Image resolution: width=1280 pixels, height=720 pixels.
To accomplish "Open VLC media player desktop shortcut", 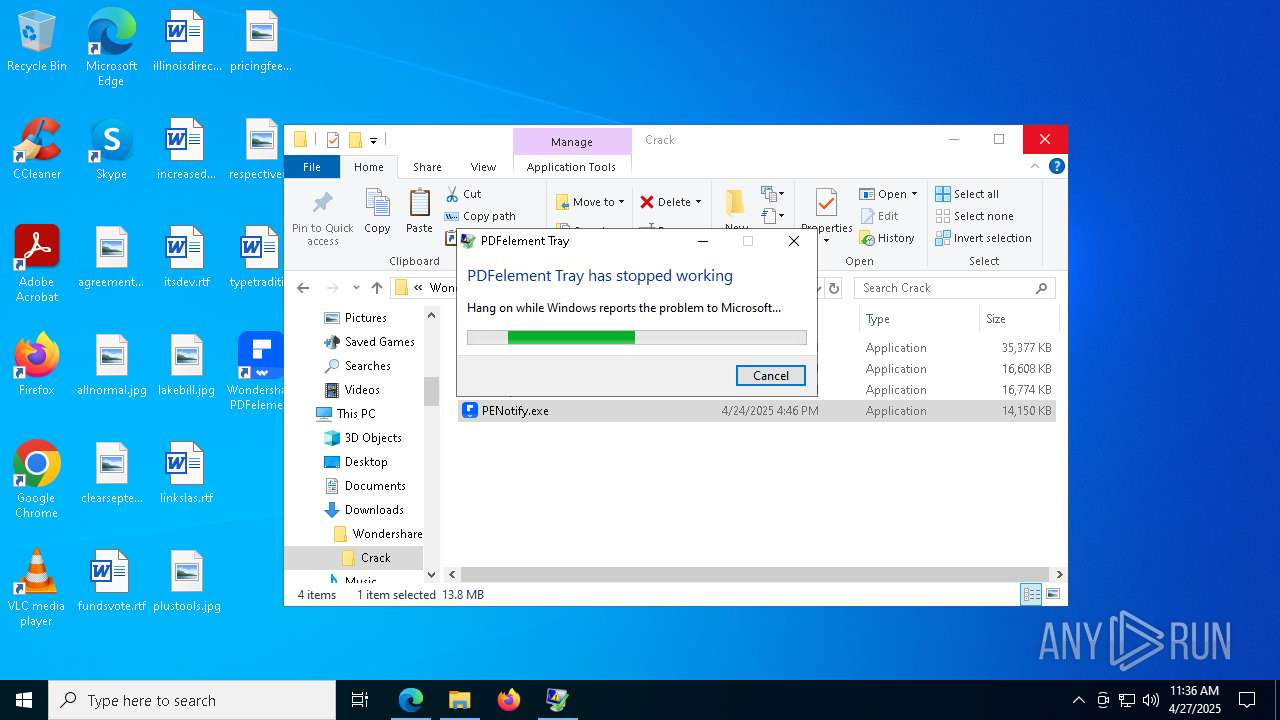I will pos(37,587).
